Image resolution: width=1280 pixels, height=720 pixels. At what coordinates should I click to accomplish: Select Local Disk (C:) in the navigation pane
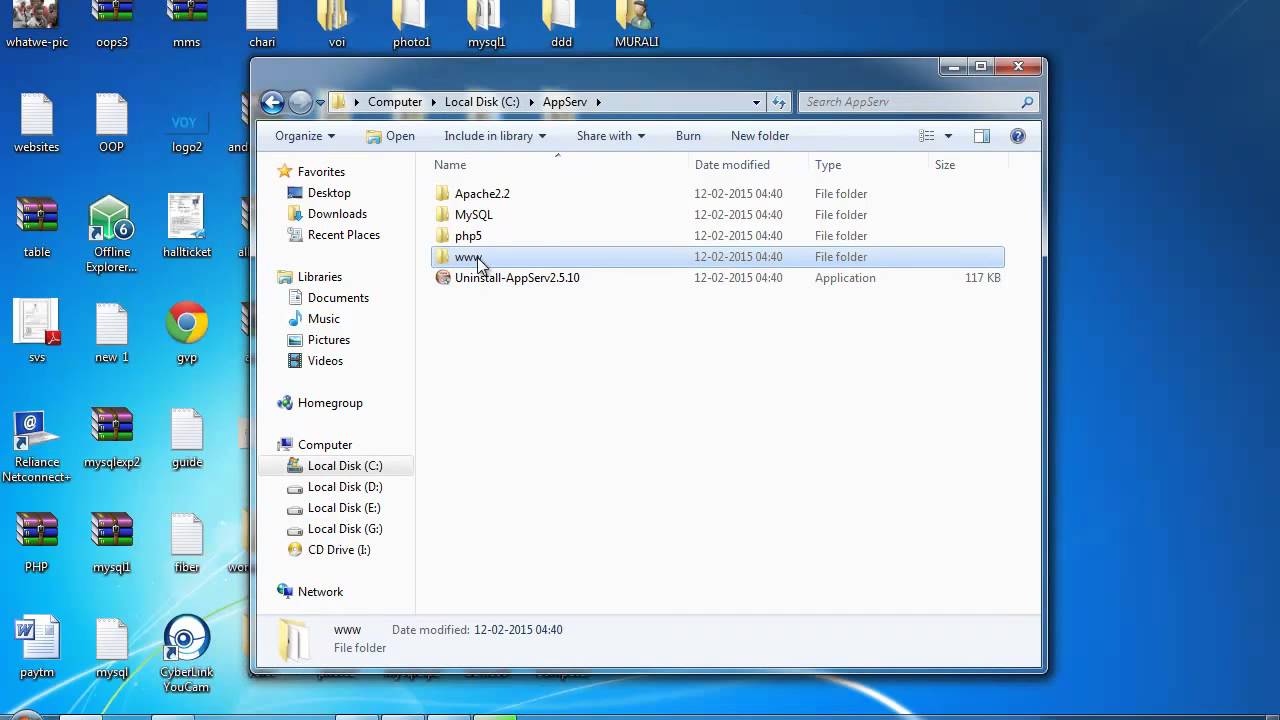click(x=344, y=466)
